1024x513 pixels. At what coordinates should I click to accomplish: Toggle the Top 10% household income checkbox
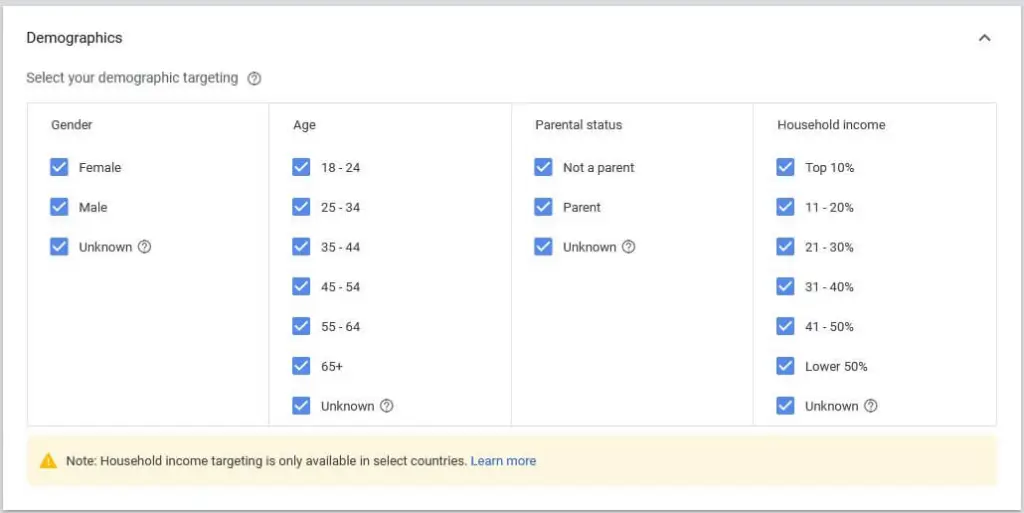tap(785, 167)
